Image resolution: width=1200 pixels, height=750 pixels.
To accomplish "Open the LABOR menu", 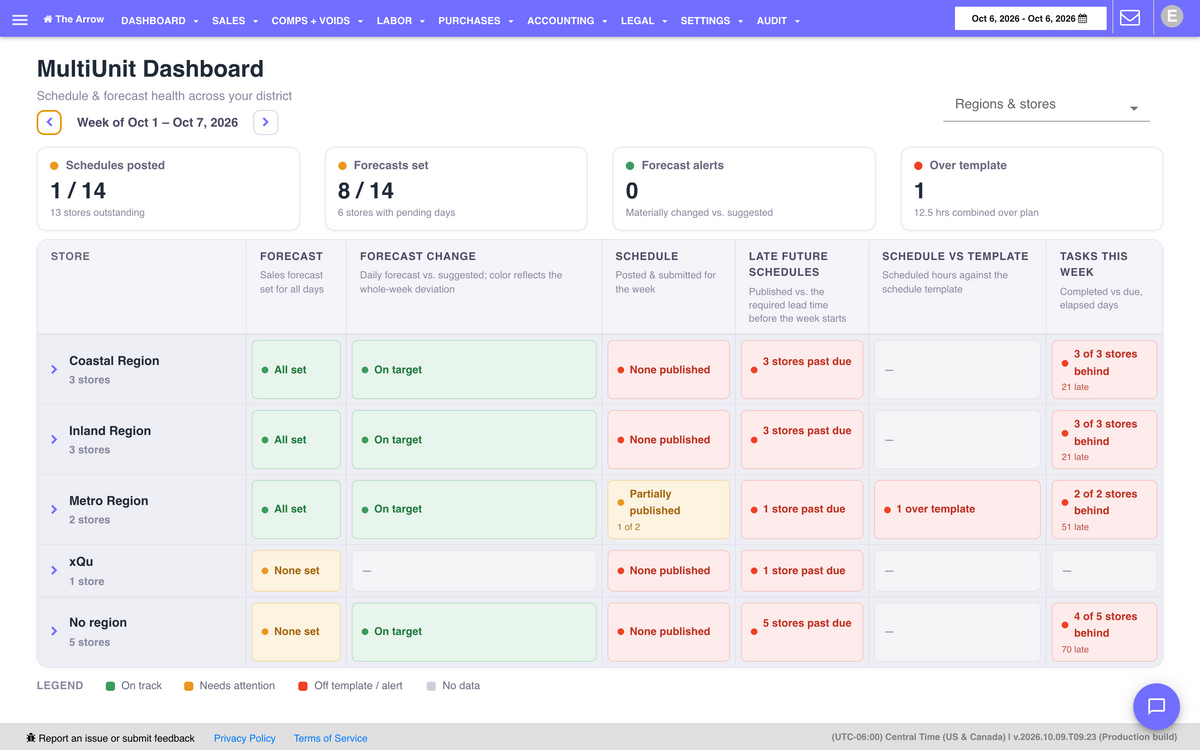I will [401, 20].
